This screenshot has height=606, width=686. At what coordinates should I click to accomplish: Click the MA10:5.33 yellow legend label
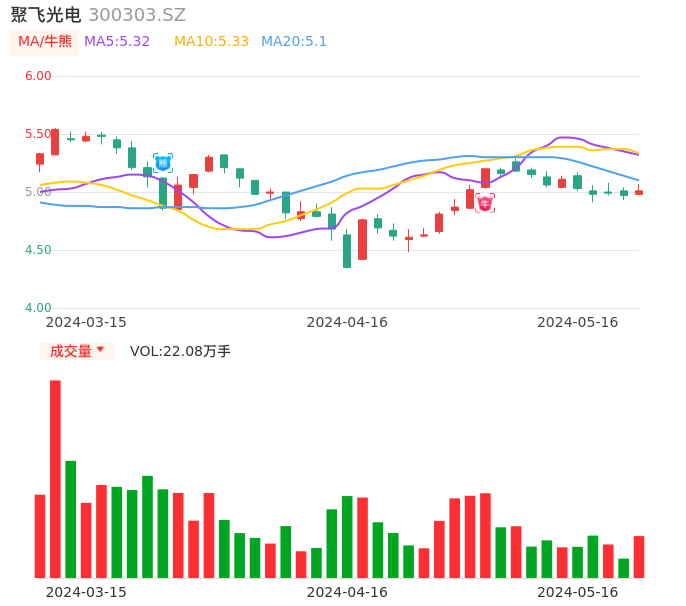click(211, 42)
